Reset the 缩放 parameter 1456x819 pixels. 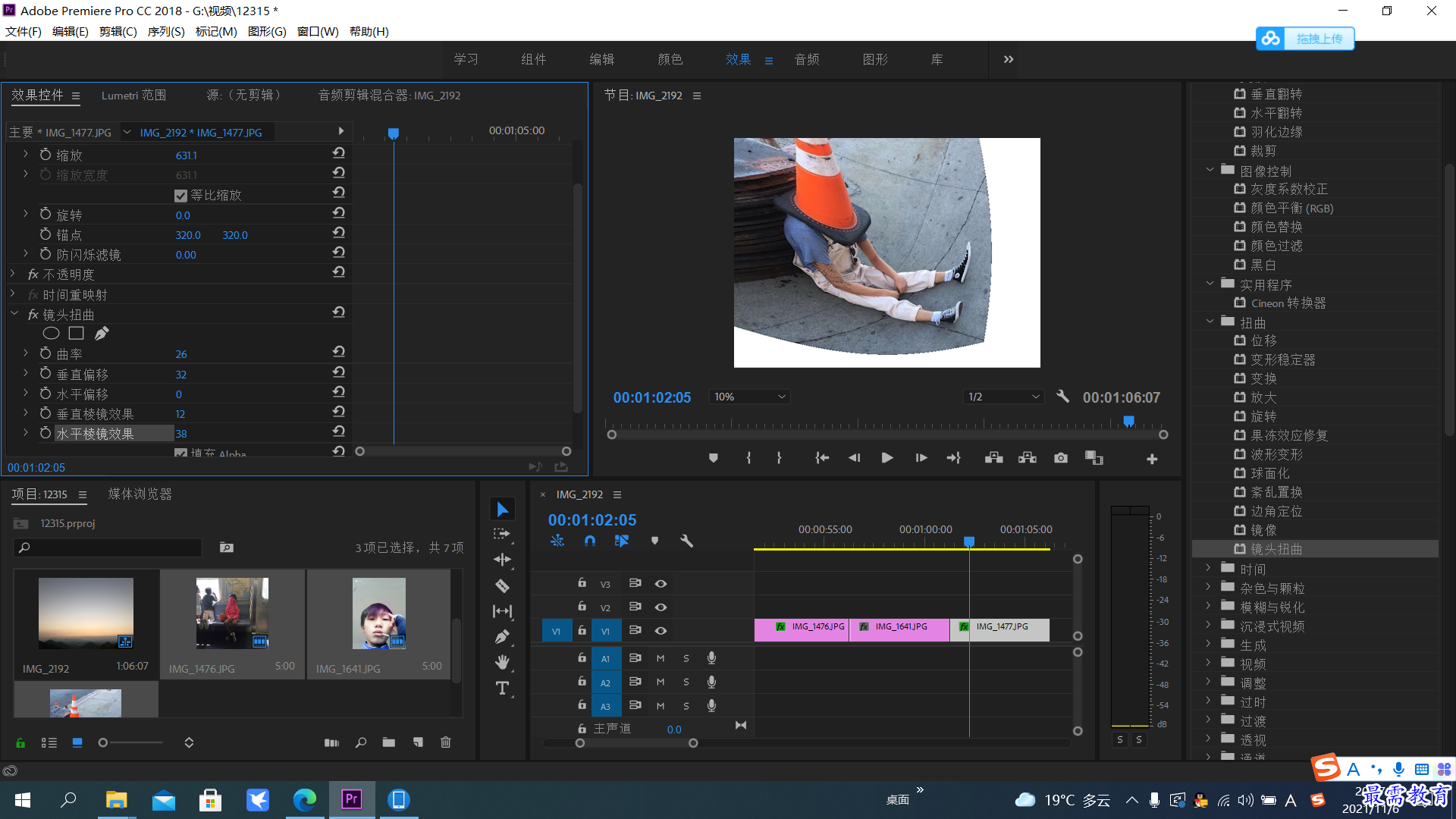click(x=339, y=153)
